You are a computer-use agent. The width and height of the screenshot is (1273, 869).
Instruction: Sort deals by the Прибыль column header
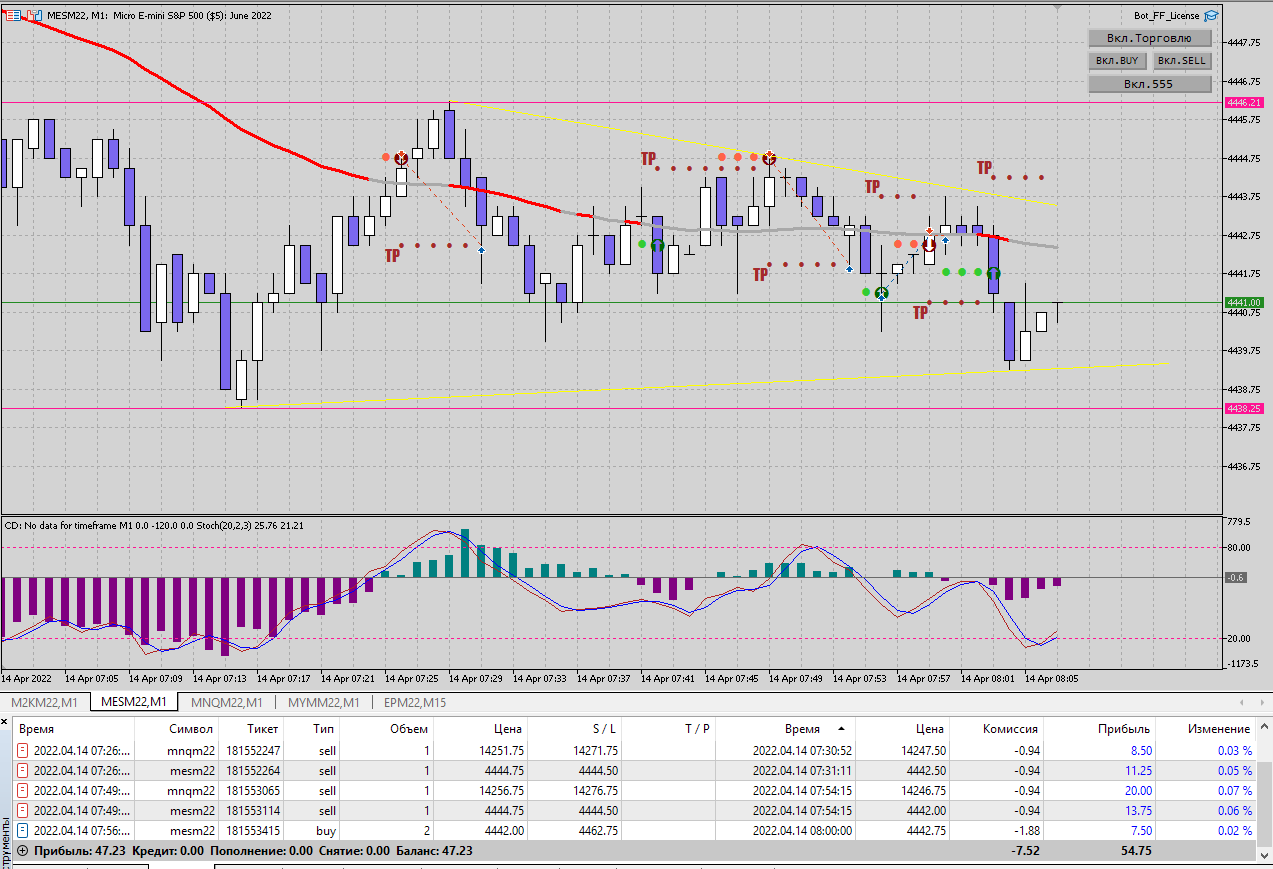[x=1123, y=729]
